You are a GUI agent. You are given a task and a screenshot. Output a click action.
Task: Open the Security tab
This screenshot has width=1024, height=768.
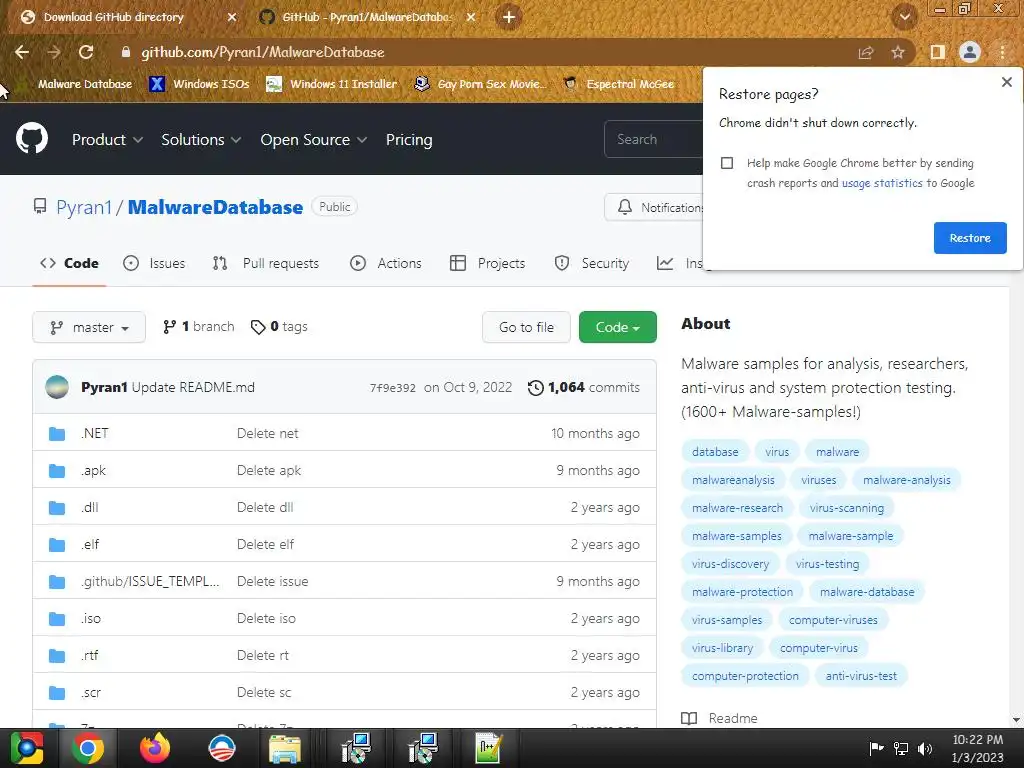[x=592, y=263]
